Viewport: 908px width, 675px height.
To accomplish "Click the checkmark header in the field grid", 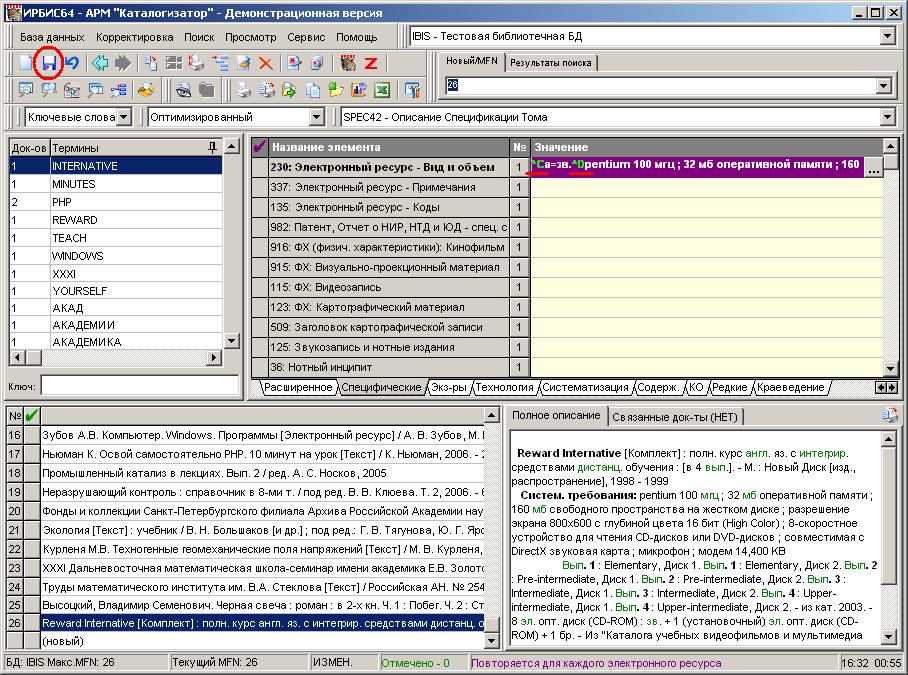I will click(260, 147).
